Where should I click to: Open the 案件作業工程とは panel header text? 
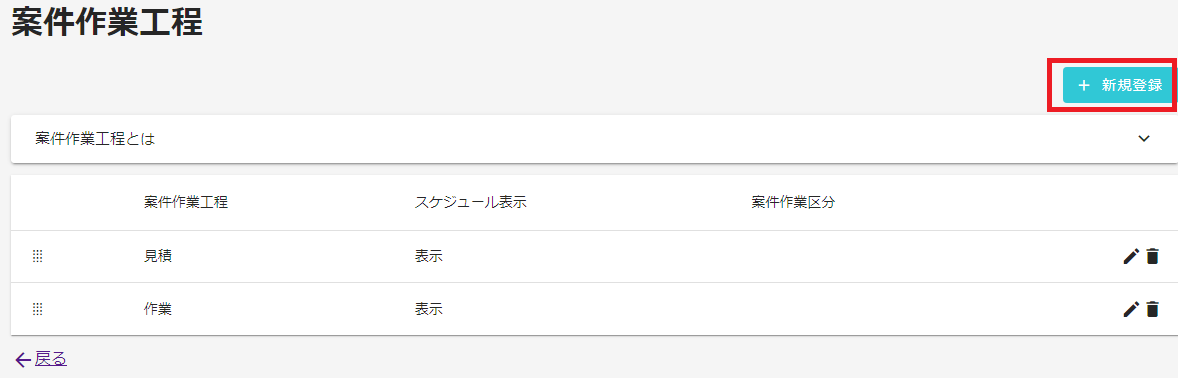click(x=95, y=139)
